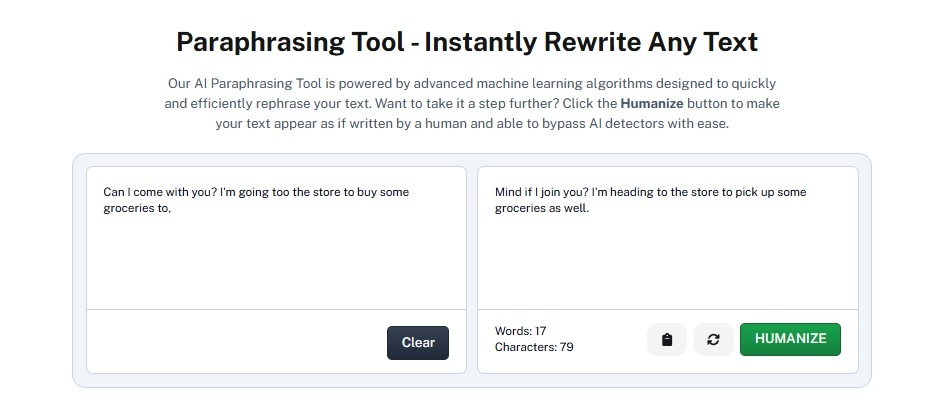The image size is (937, 418).
Task: Regenerate the paraphrase using the refresh icon
Action: 714,340
